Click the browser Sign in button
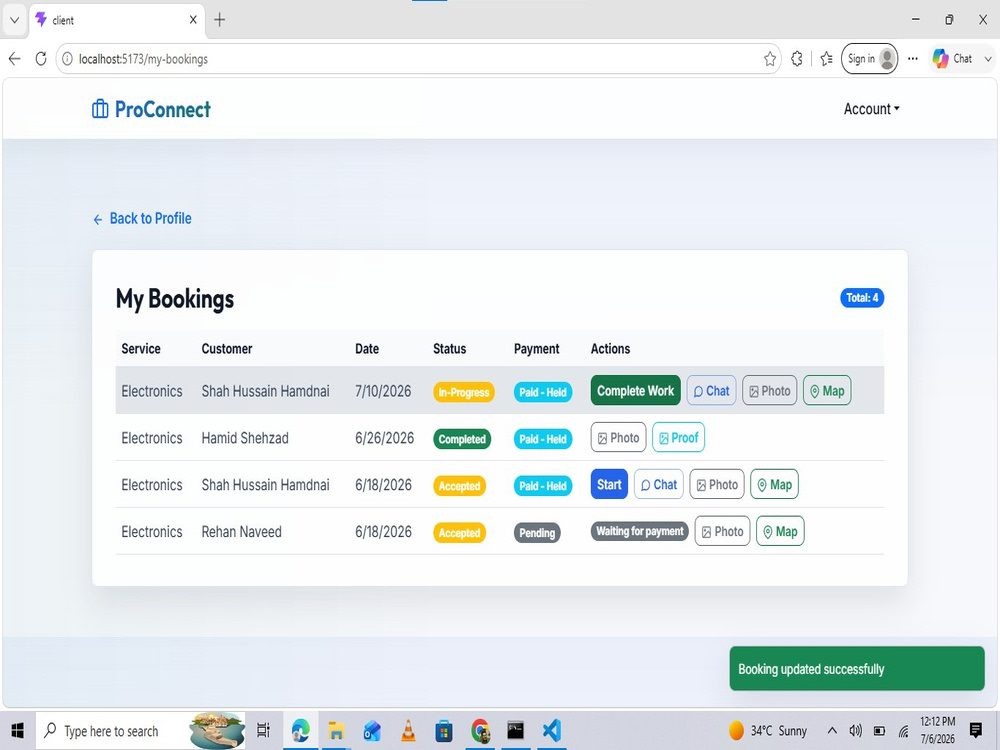 [869, 59]
